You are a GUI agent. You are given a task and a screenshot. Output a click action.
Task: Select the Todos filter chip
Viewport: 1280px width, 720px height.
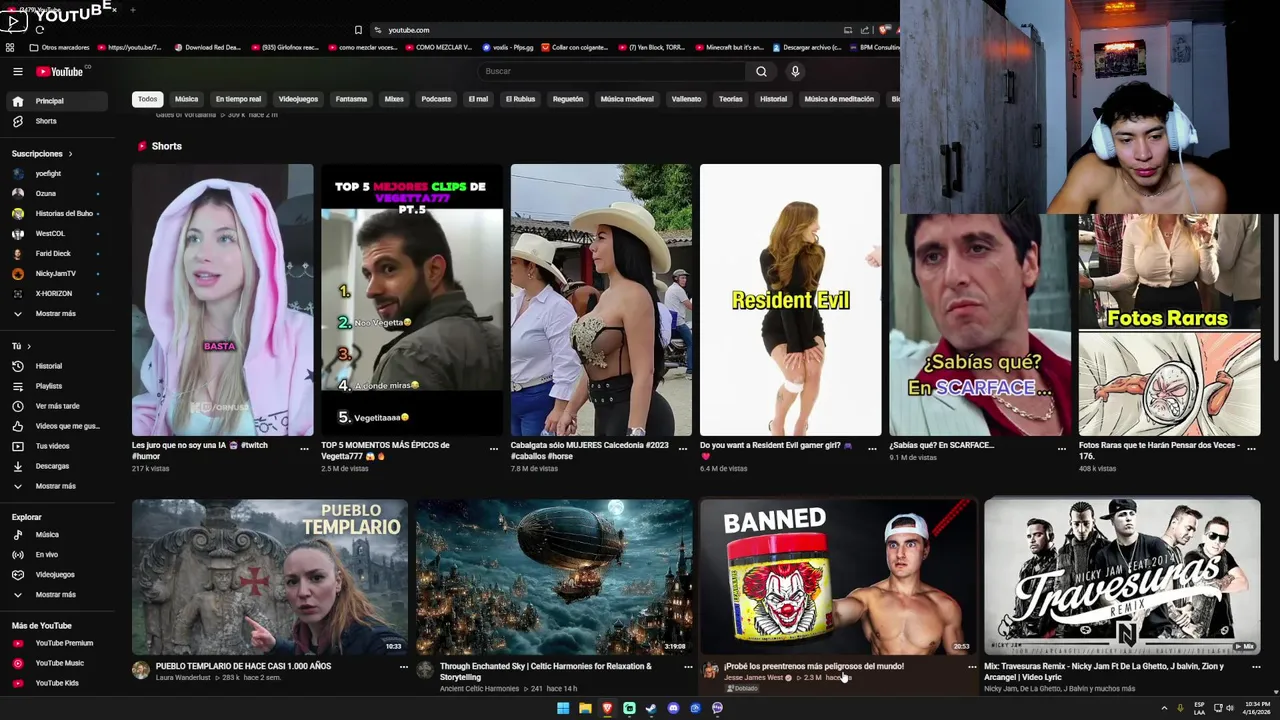tap(147, 99)
